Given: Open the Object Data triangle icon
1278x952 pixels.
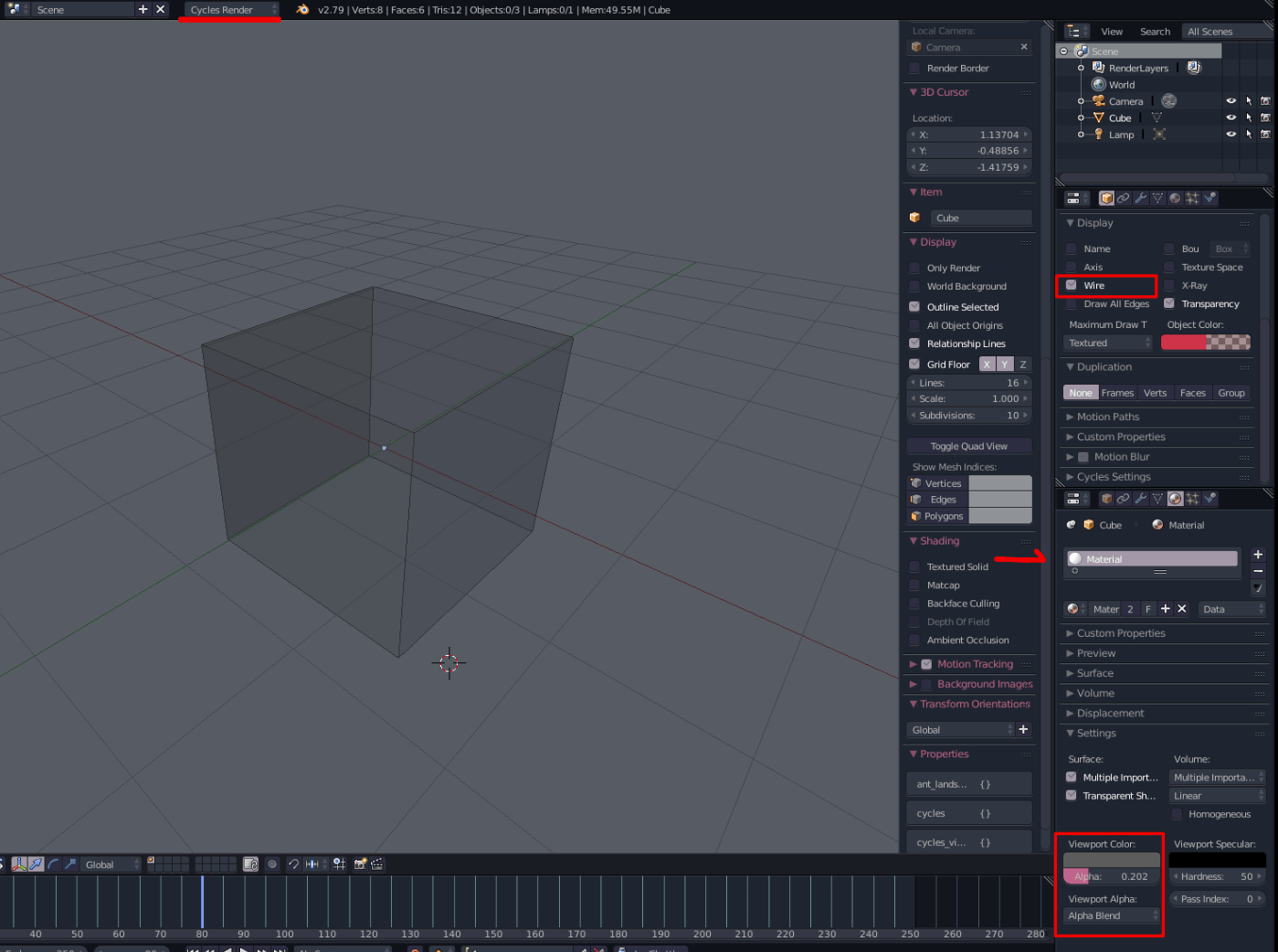Looking at the screenshot, I should [x=1157, y=197].
